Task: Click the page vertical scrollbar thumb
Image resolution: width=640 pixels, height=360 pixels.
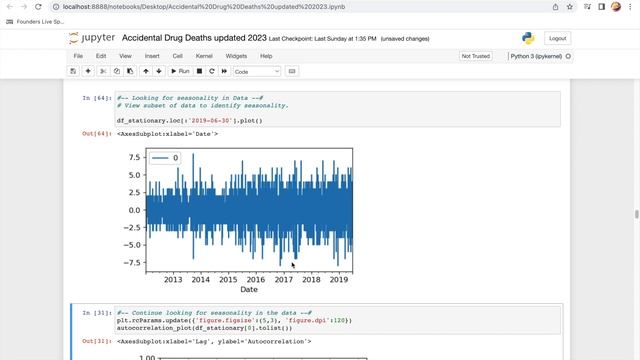Action: coord(636,214)
